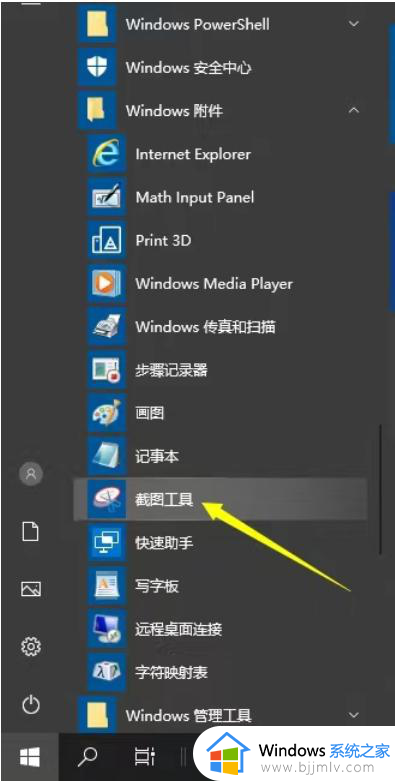Screen dimensions: 395x781
Task: Collapse the Windows 附件 folder chevron
Action: (354, 110)
